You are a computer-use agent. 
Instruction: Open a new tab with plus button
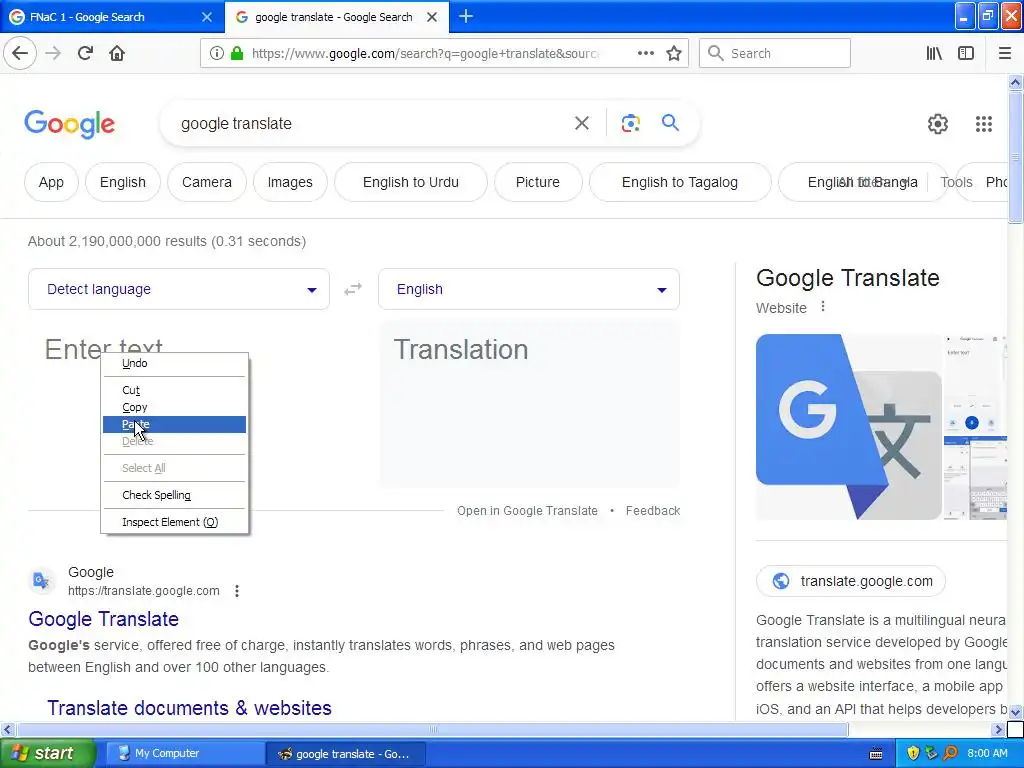466,16
